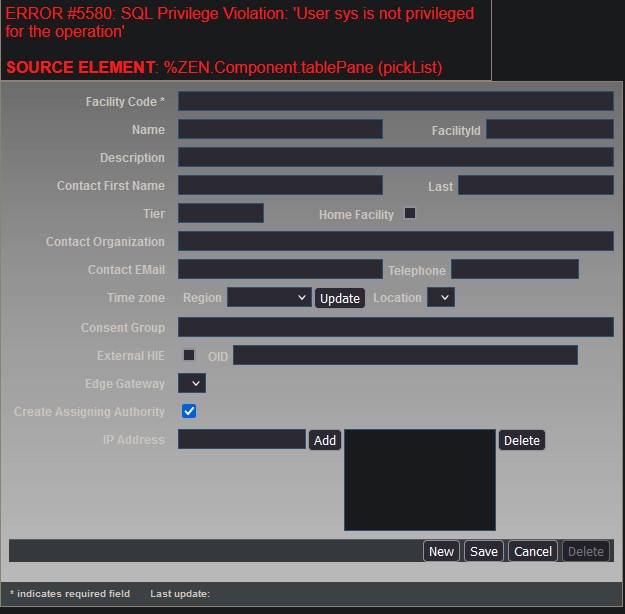This screenshot has height=614, width=625.
Task: Focus the Facility Code input field
Action: click(395, 101)
